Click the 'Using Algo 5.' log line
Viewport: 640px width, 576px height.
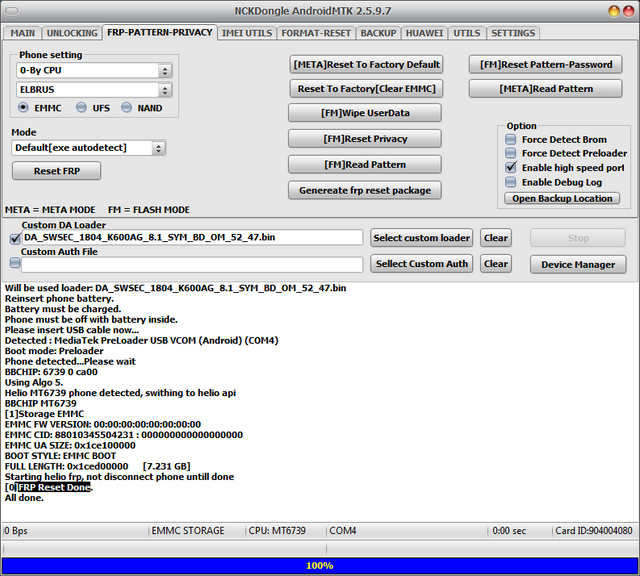click(x=34, y=383)
